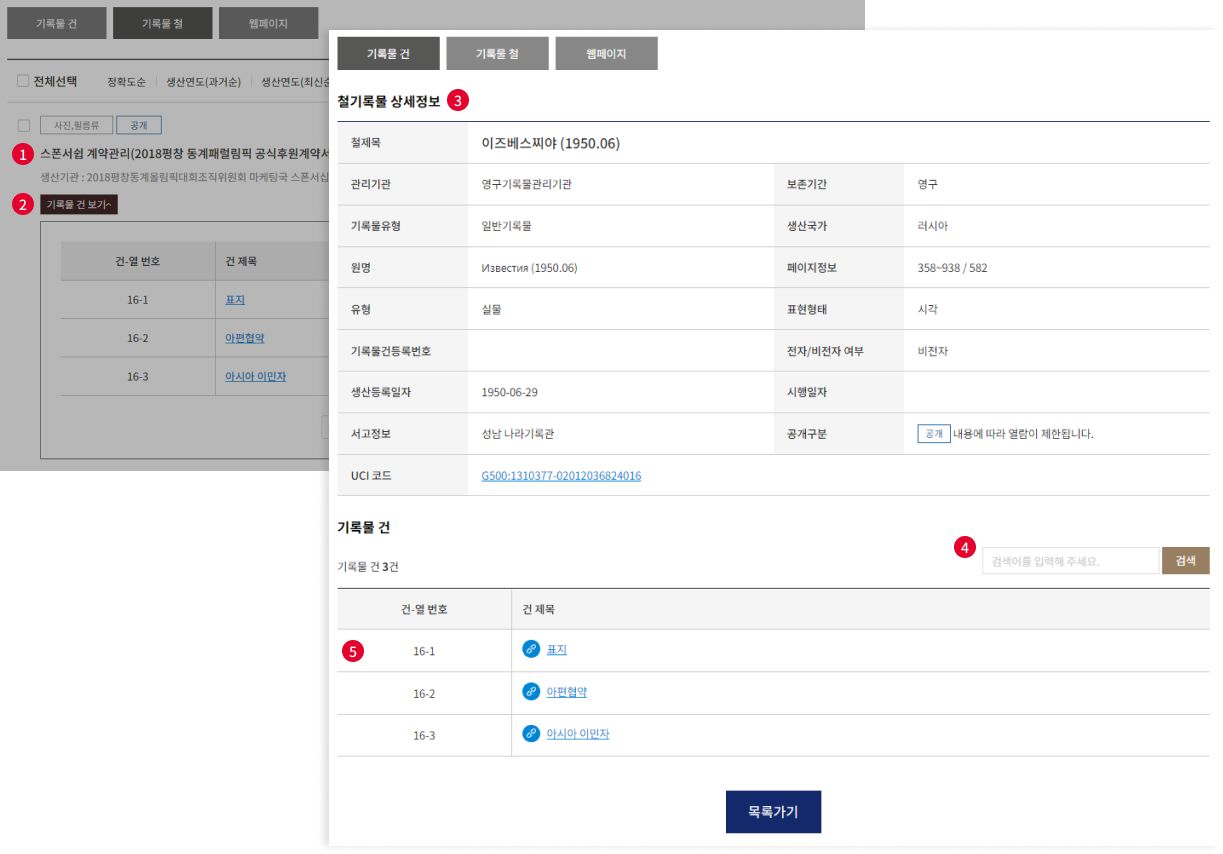Sort results by 정확도순
This screenshot has height=854, width=1223.
point(126,82)
